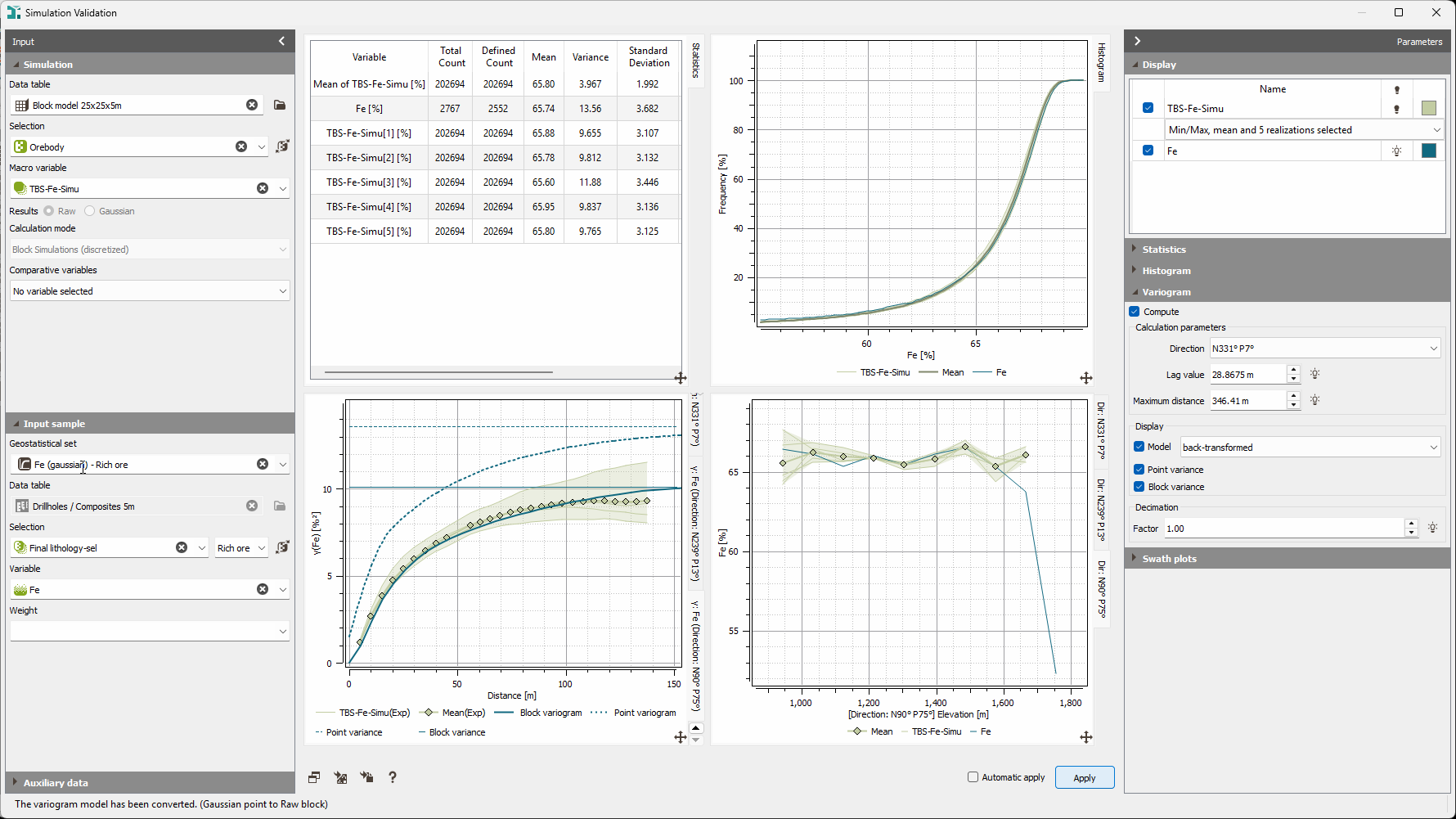The width and height of the screenshot is (1456, 819).
Task: Expand the Histogram parameters section
Action: point(1287,271)
